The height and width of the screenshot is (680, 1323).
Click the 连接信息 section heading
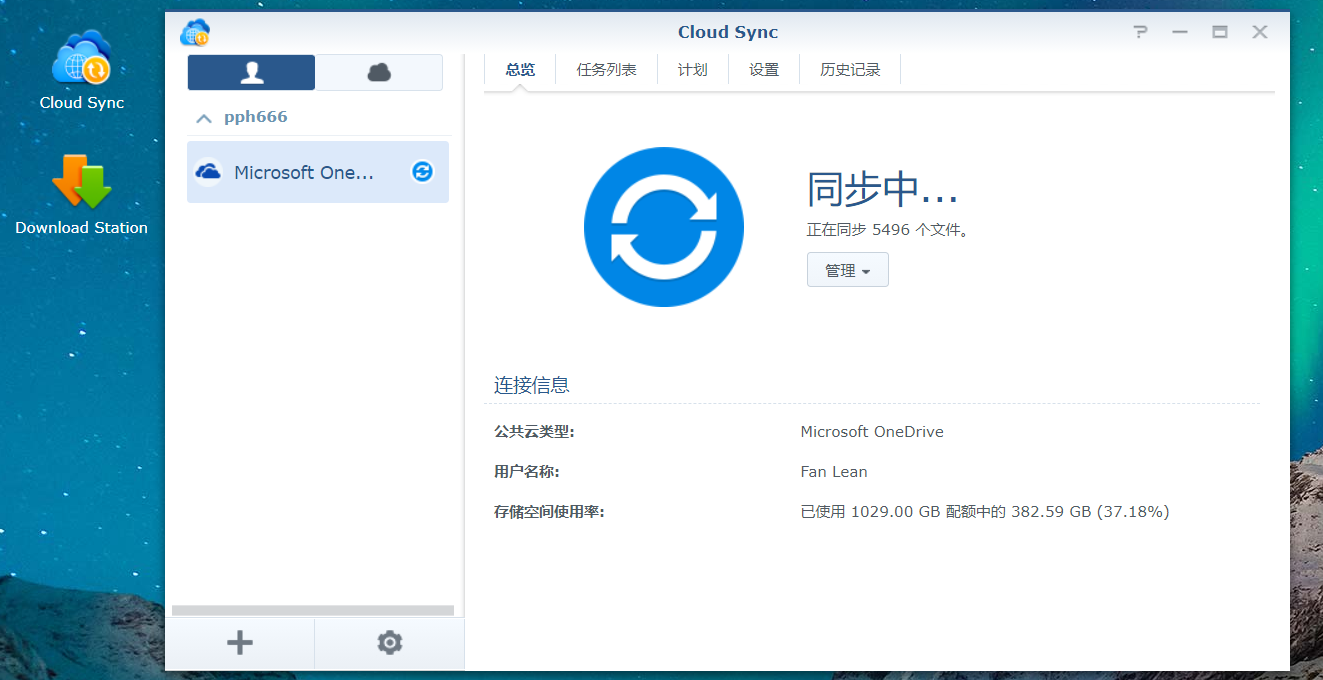click(532, 385)
